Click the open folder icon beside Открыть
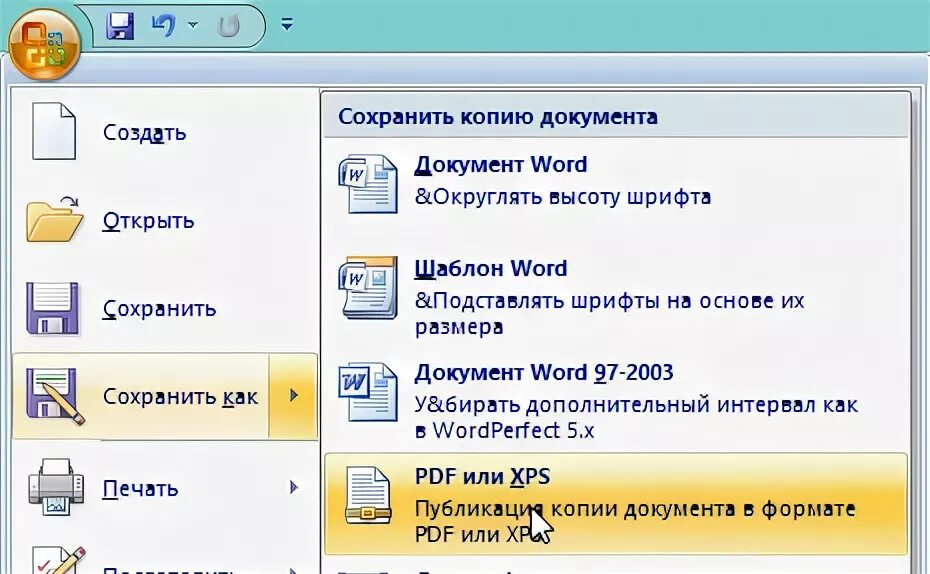 pos(54,219)
